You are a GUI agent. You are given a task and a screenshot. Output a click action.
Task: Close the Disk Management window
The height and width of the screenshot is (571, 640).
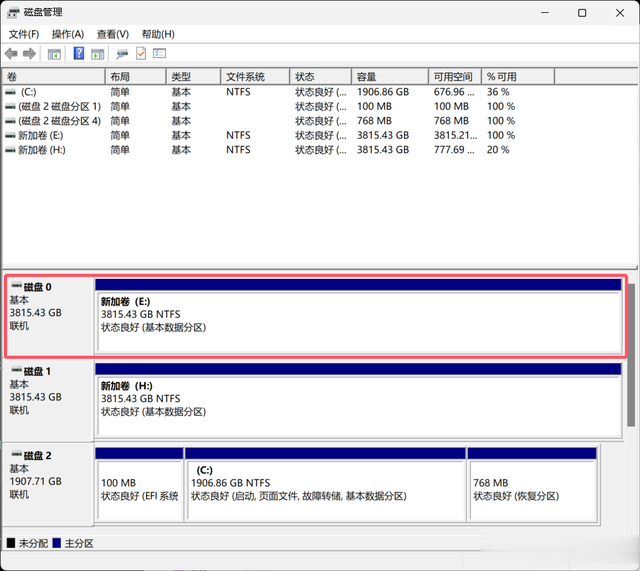[620, 13]
